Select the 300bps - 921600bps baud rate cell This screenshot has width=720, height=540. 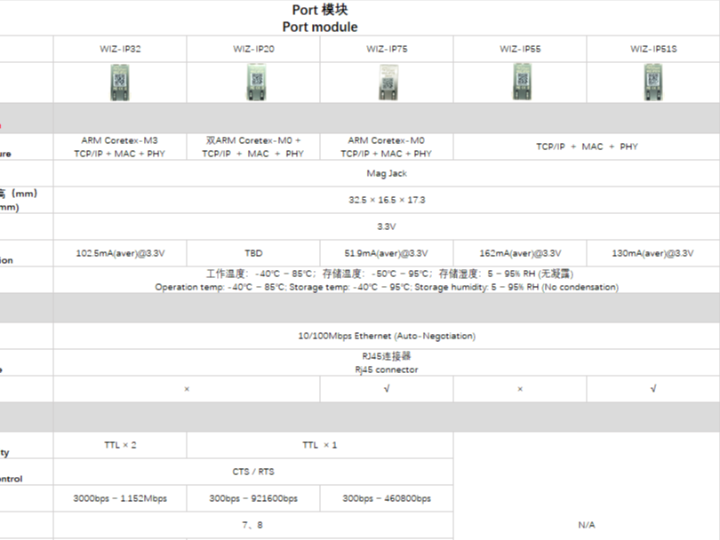point(254,498)
